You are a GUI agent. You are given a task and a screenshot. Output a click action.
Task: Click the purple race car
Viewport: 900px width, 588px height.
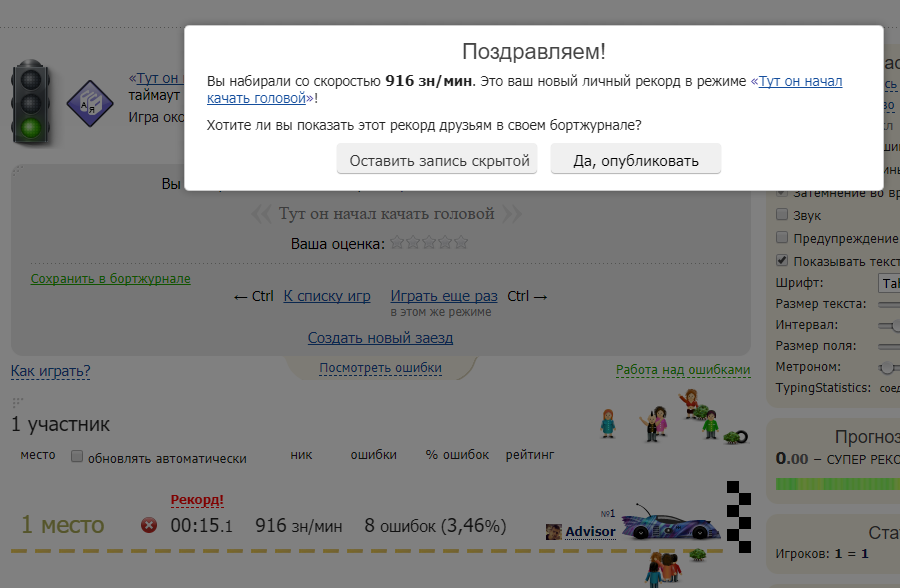pyautogui.click(x=672, y=523)
